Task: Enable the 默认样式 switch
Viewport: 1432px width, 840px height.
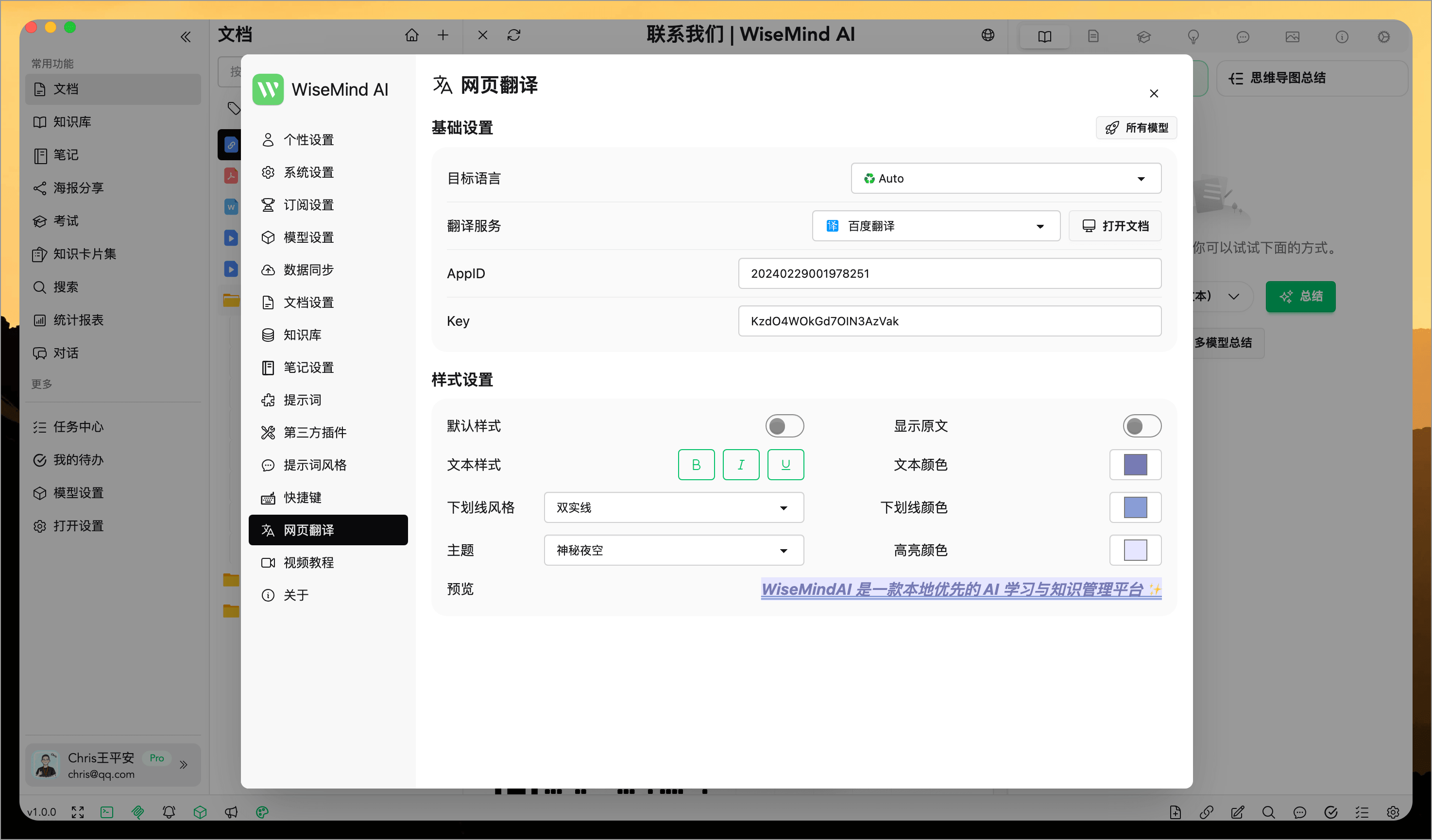Action: click(x=785, y=425)
